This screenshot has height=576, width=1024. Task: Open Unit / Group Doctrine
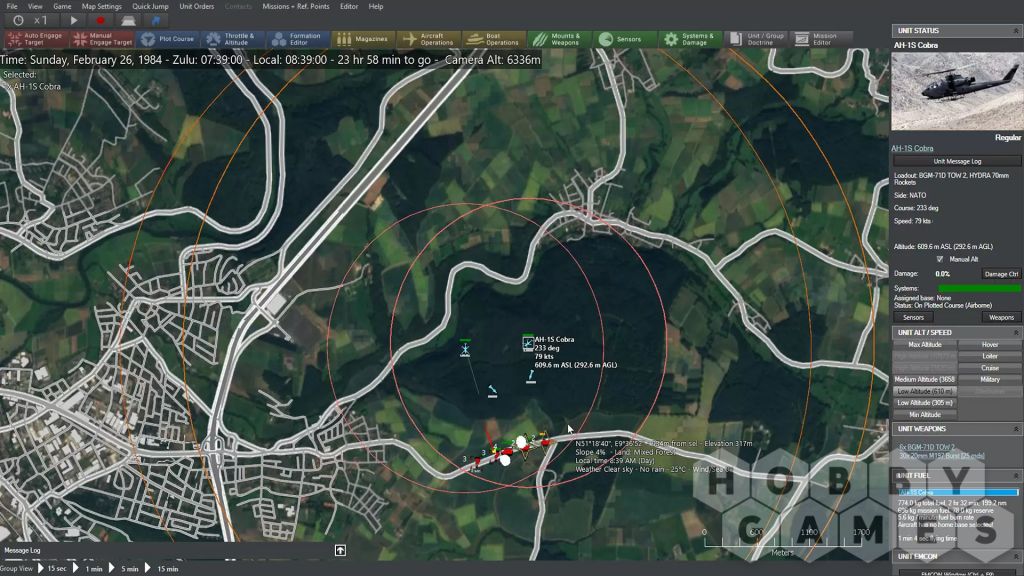click(x=756, y=39)
